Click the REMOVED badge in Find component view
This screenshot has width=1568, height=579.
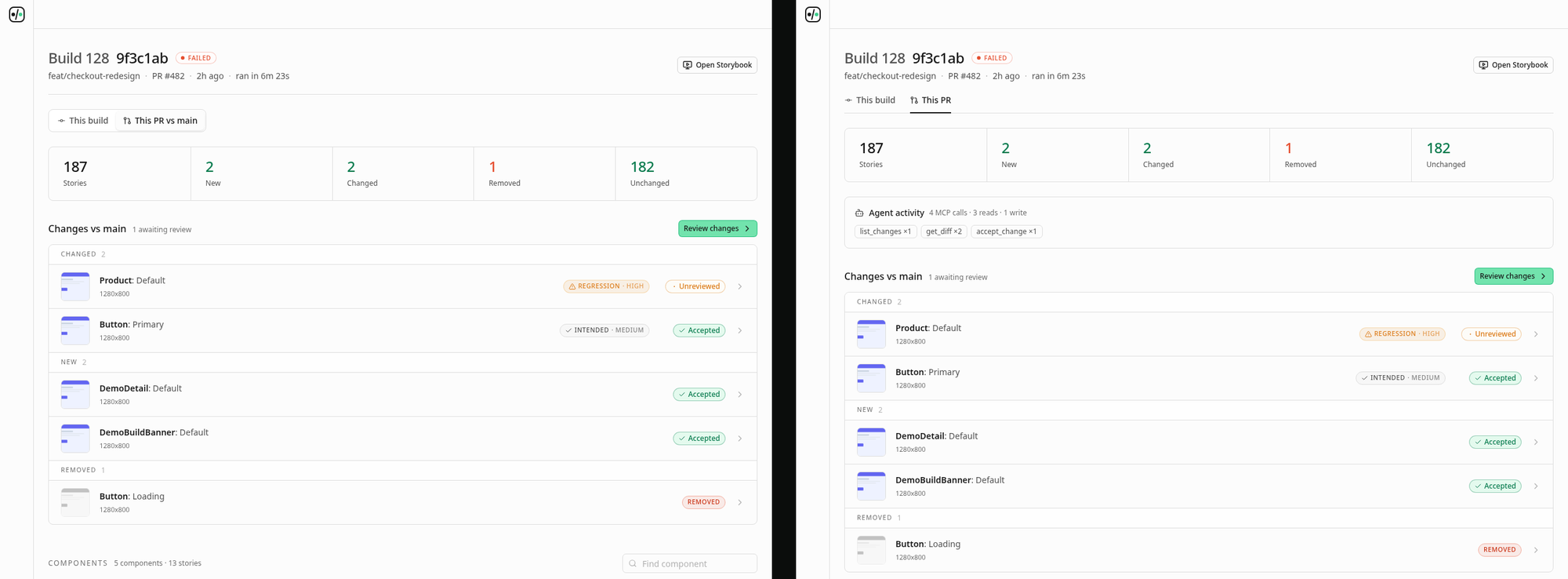pyautogui.click(x=704, y=502)
